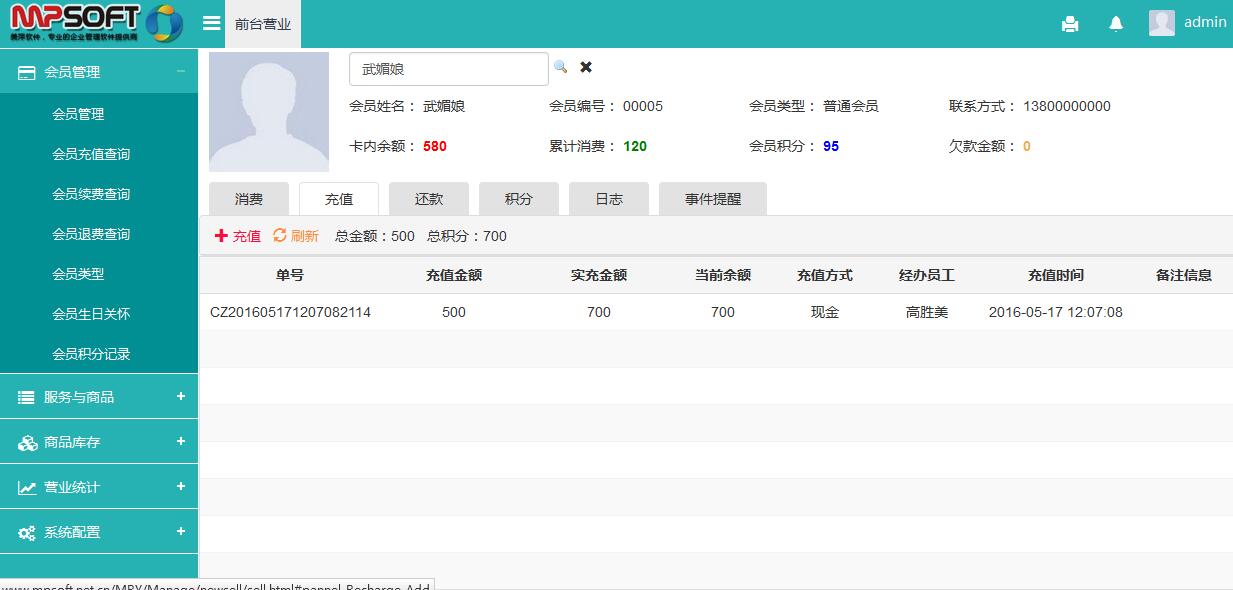The width and height of the screenshot is (1233, 590).
Task: Open the 积分 tab
Action: pyautogui.click(x=518, y=199)
